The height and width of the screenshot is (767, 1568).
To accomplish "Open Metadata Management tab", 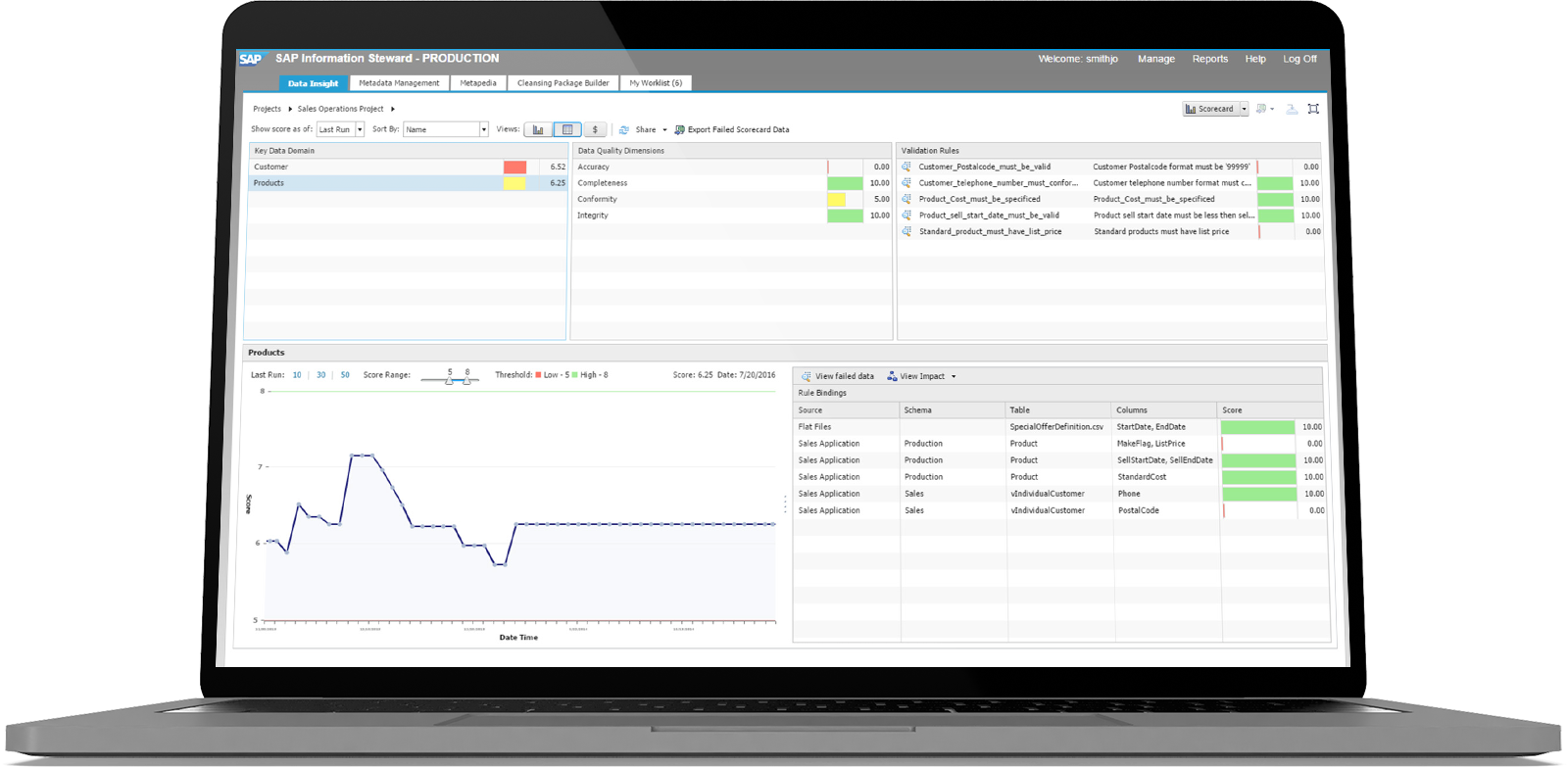I will pos(399,83).
